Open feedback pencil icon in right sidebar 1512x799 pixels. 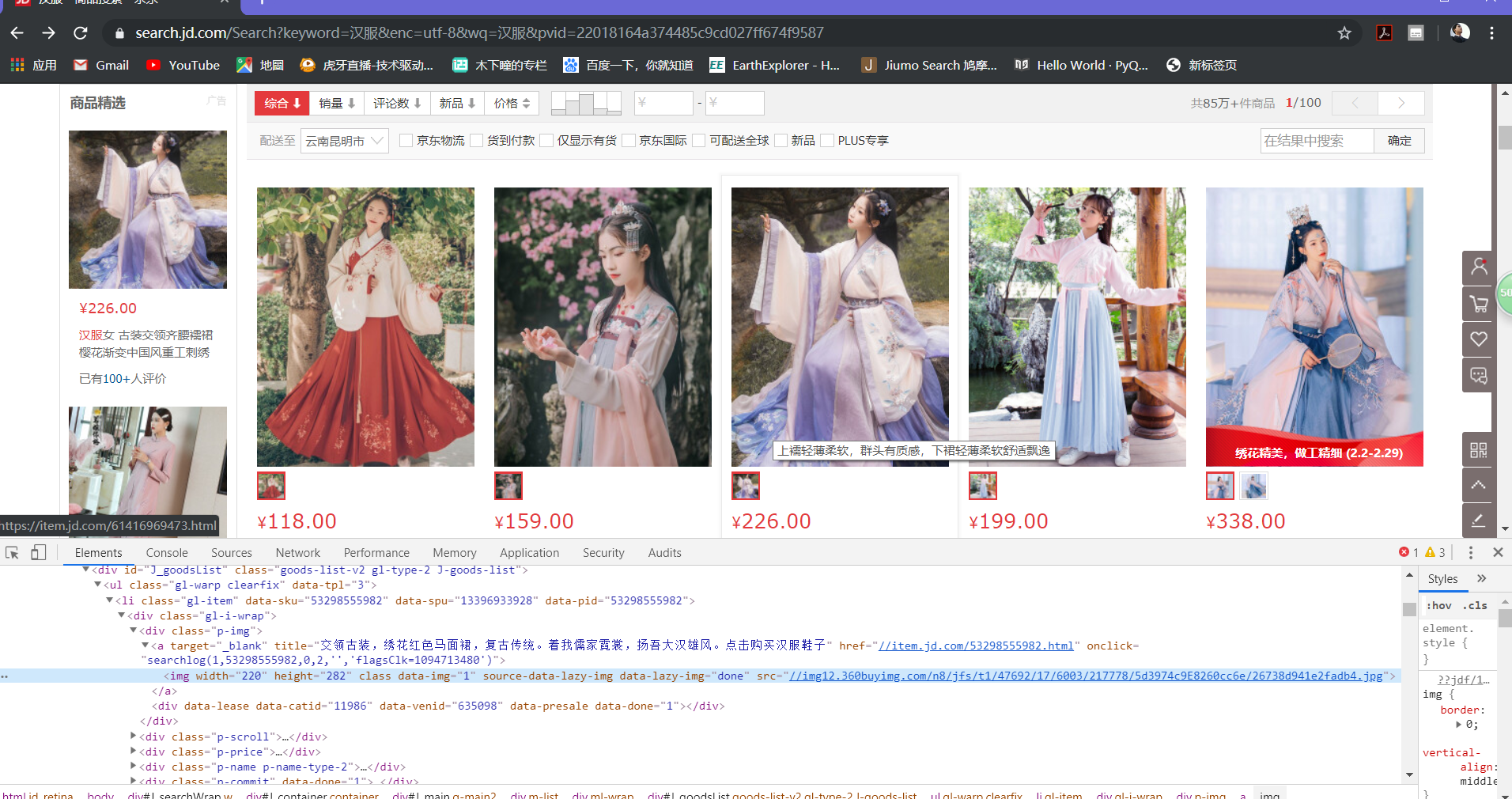click(x=1478, y=521)
